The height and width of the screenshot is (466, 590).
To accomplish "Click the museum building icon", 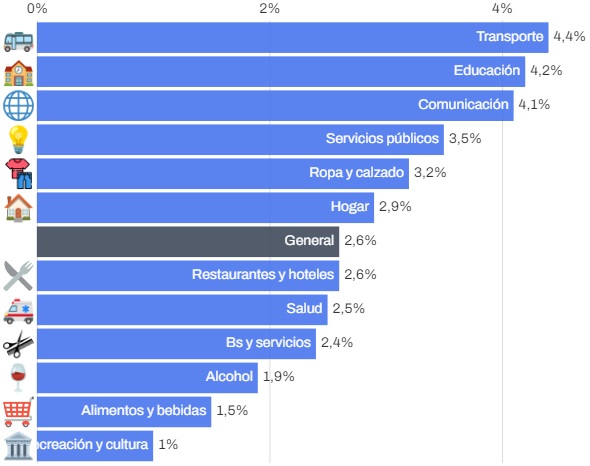I will point(18,446).
